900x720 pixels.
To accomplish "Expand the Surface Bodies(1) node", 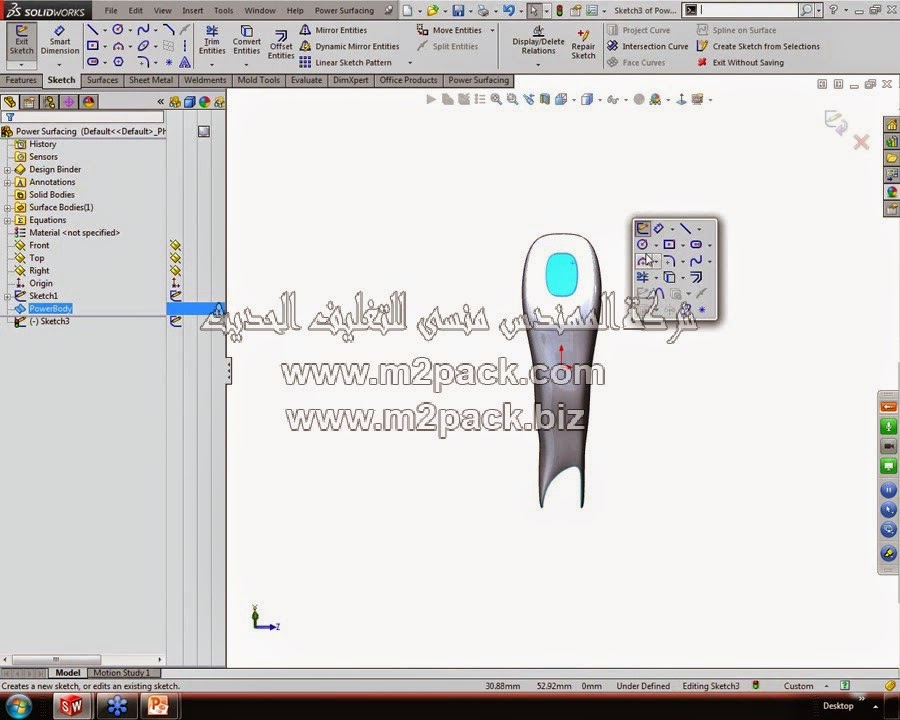I will (x=7, y=208).
